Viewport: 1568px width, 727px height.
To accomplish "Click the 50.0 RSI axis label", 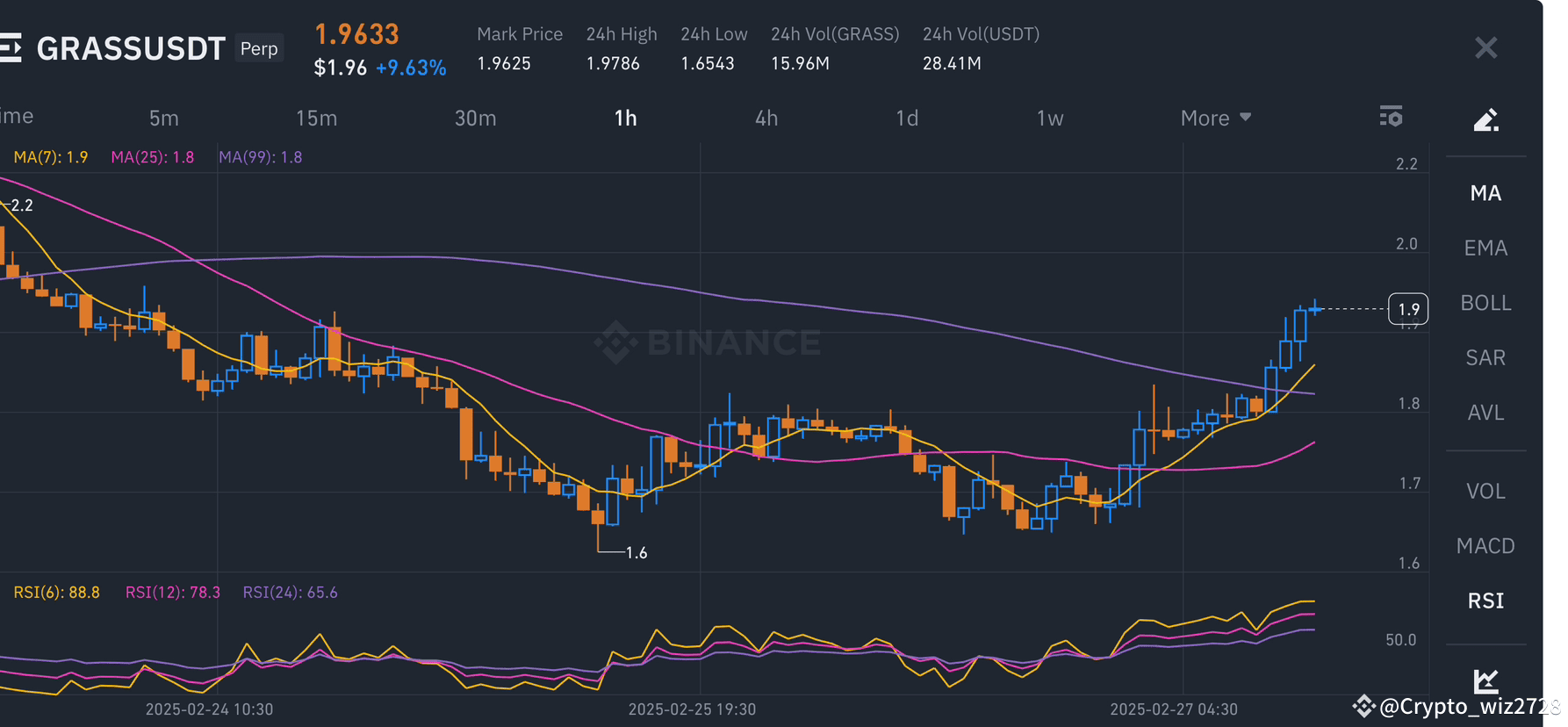I will 1401,640.
